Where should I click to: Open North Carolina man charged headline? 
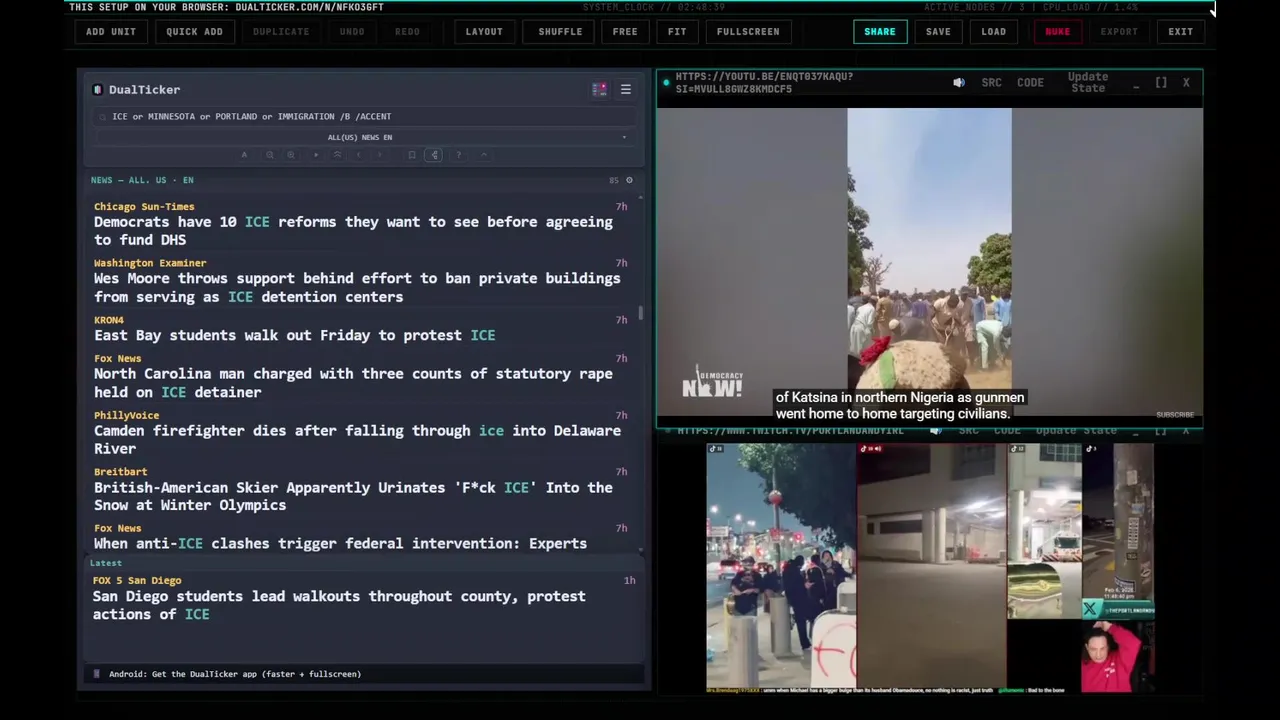tap(353, 383)
